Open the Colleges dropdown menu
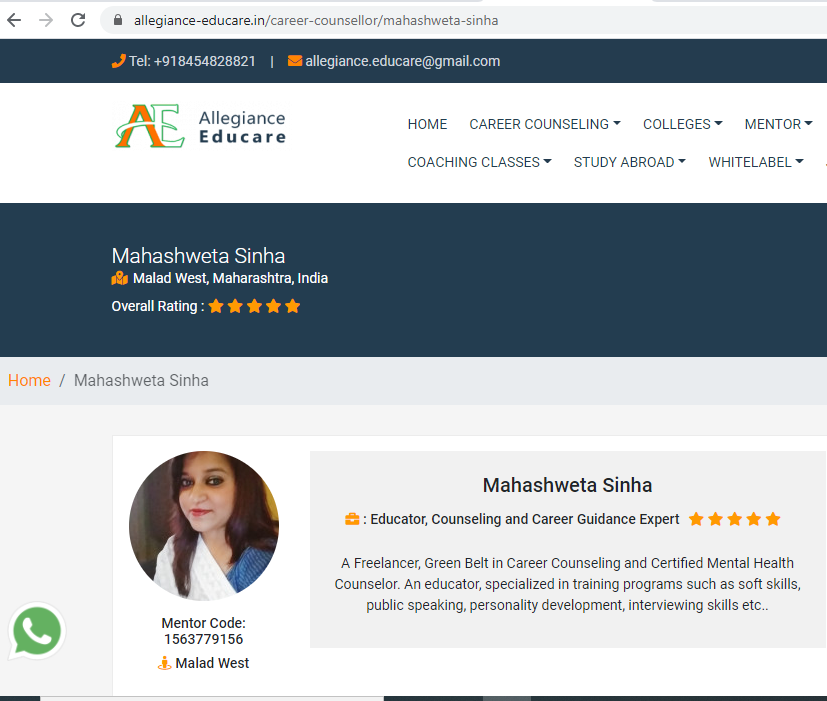 (x=682, y=124)
